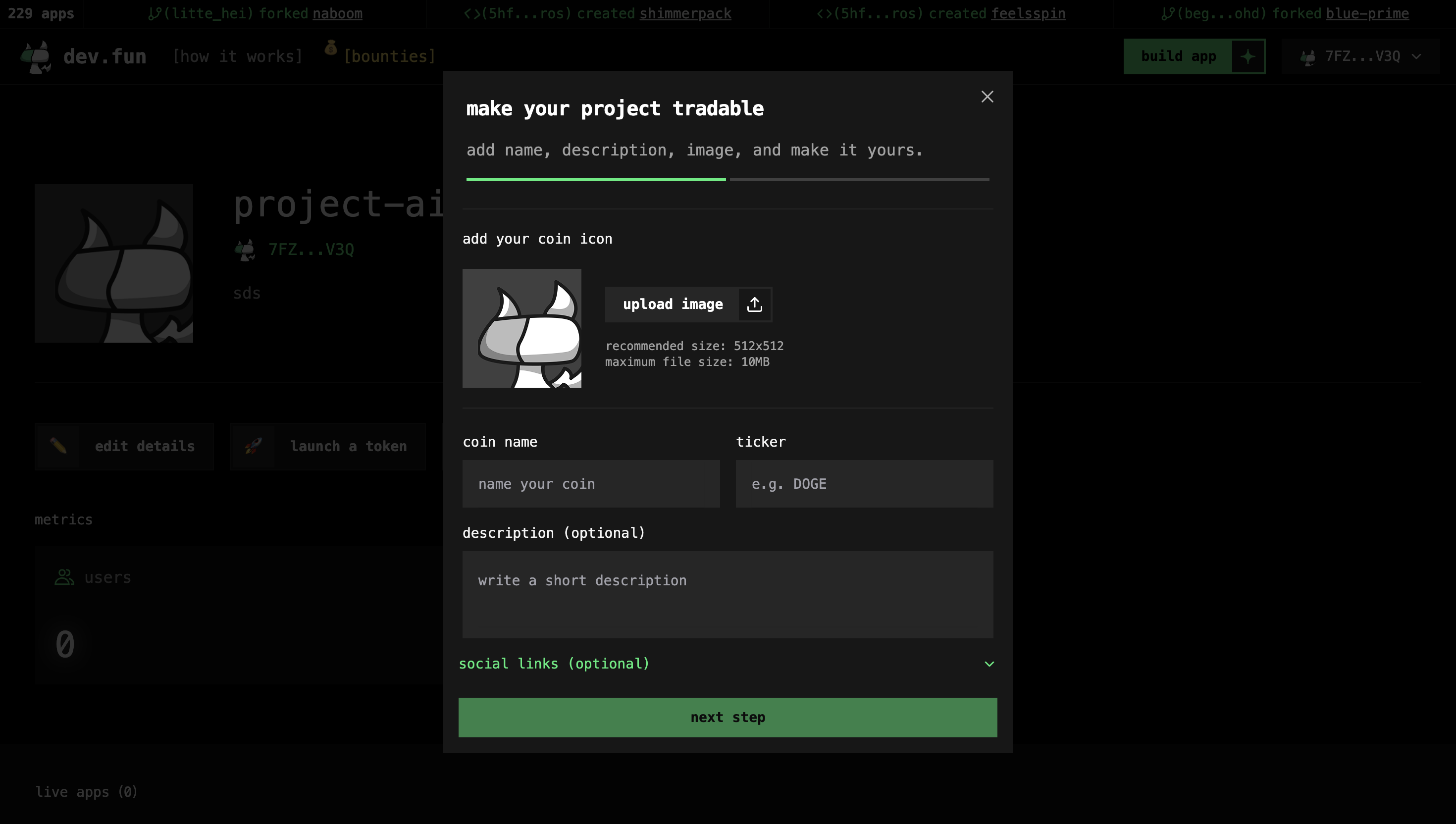Viewport: 1456px width, 824px height.
Task: Click the money bag icon beside bounties
Action: tap(330, 48)
